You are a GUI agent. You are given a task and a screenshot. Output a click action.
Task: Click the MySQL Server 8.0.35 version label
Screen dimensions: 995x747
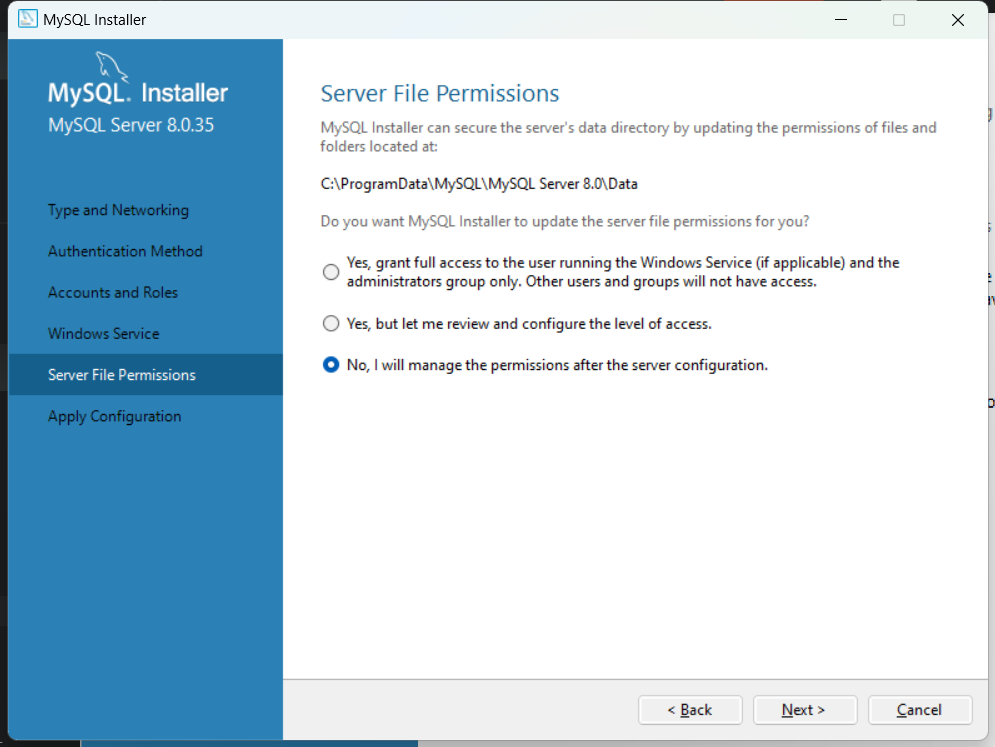(x=131, y=126)
